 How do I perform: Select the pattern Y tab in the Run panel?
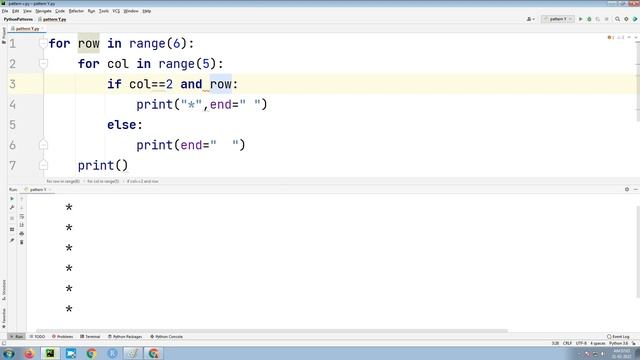tap(37, 189)
